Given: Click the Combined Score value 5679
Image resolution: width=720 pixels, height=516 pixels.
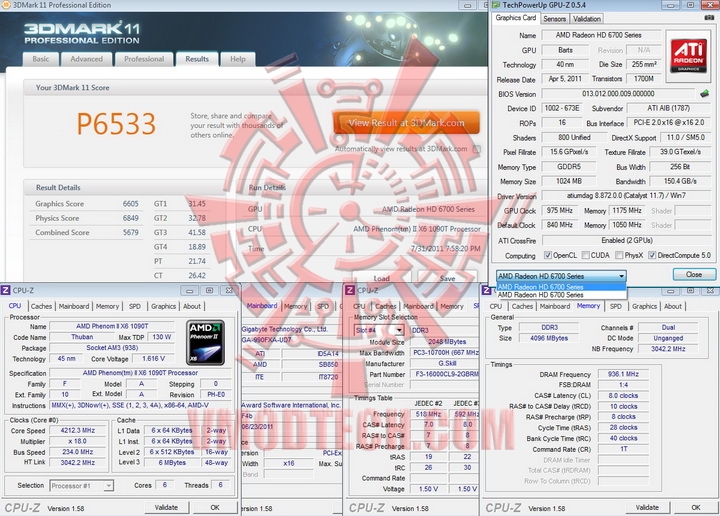Looking at the screenshot, I should (x=130, y=232).
